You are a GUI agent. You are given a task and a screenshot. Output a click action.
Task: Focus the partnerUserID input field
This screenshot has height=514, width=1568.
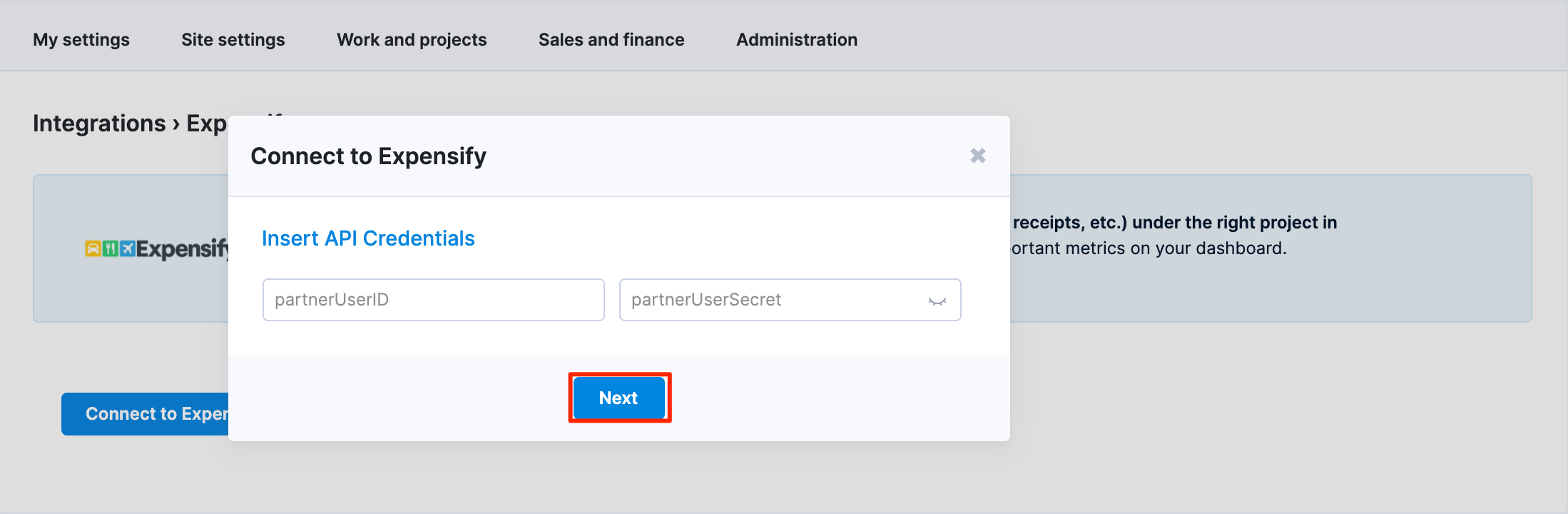[434, 300]
